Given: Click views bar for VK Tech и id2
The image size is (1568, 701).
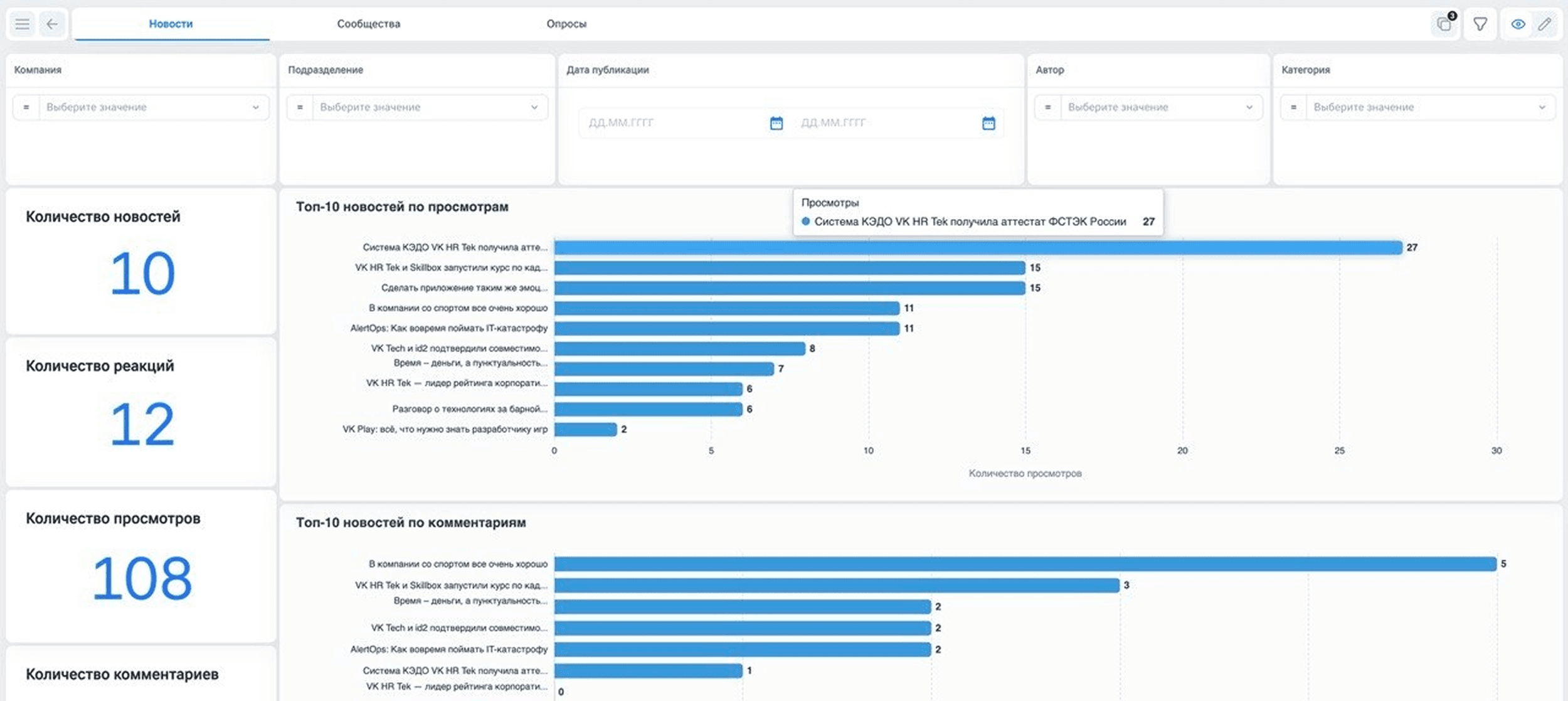Looking at the screenshot, I should pos(680,348).
